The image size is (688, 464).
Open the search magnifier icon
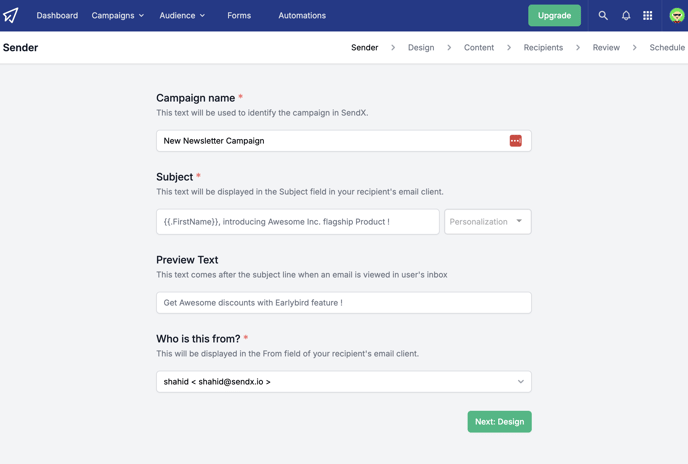point(603,15)
